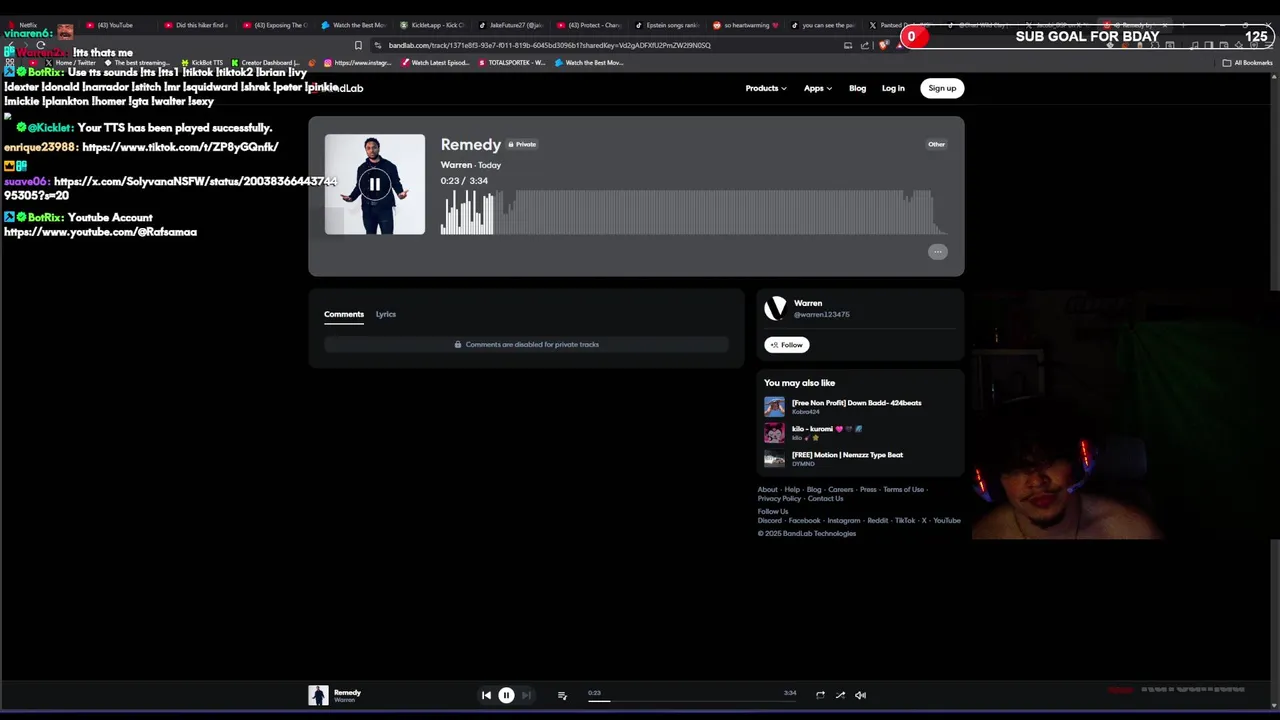
Task: Open the Reddit follow link
Action: pyautogui.click(x=877, y=521)
